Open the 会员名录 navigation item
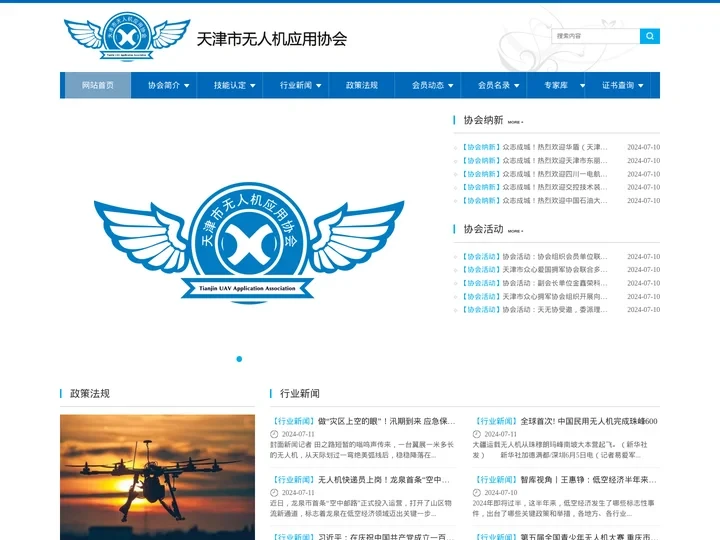Viewport: 720px width, 540px height. [494, 85]
